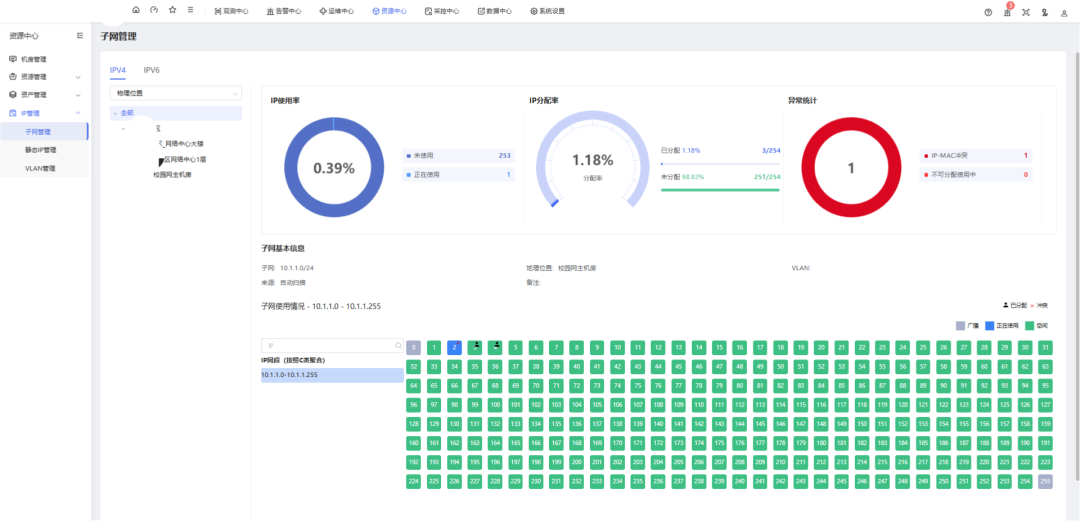Viewport: 1080px width, 521px height.
Task: Expand the 资产管理 sidebar menu
Action: [x=79, y=95]
